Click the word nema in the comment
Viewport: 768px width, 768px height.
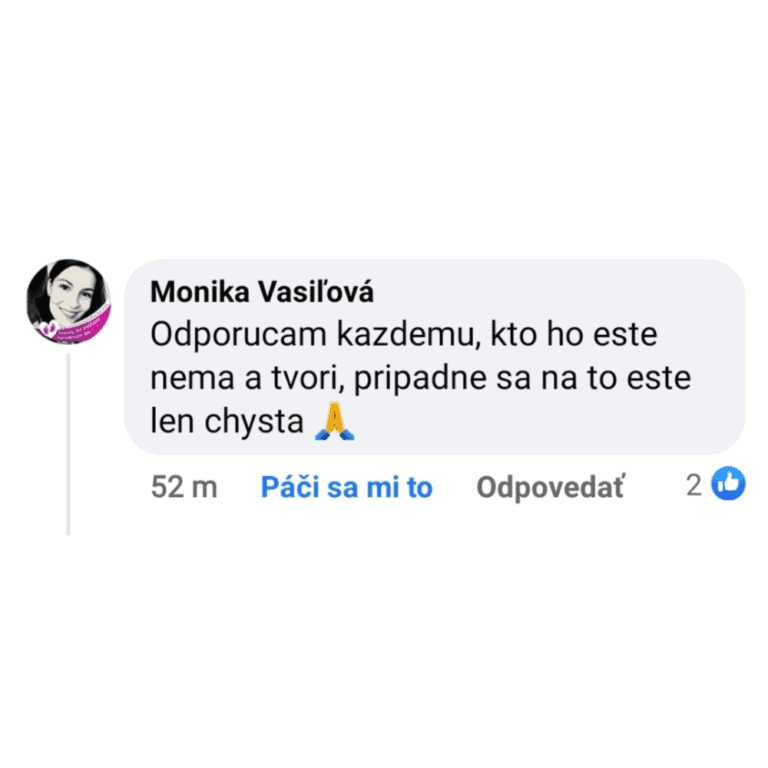(192, 380)
